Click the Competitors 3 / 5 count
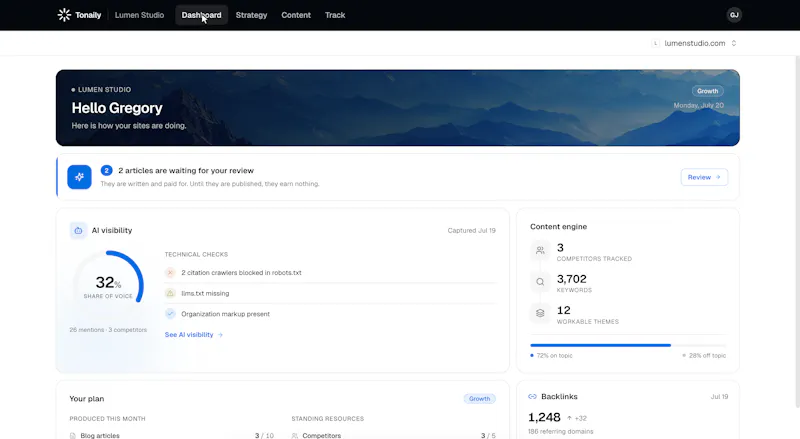Viewport: 800px width, 439px height. (488, 435)
